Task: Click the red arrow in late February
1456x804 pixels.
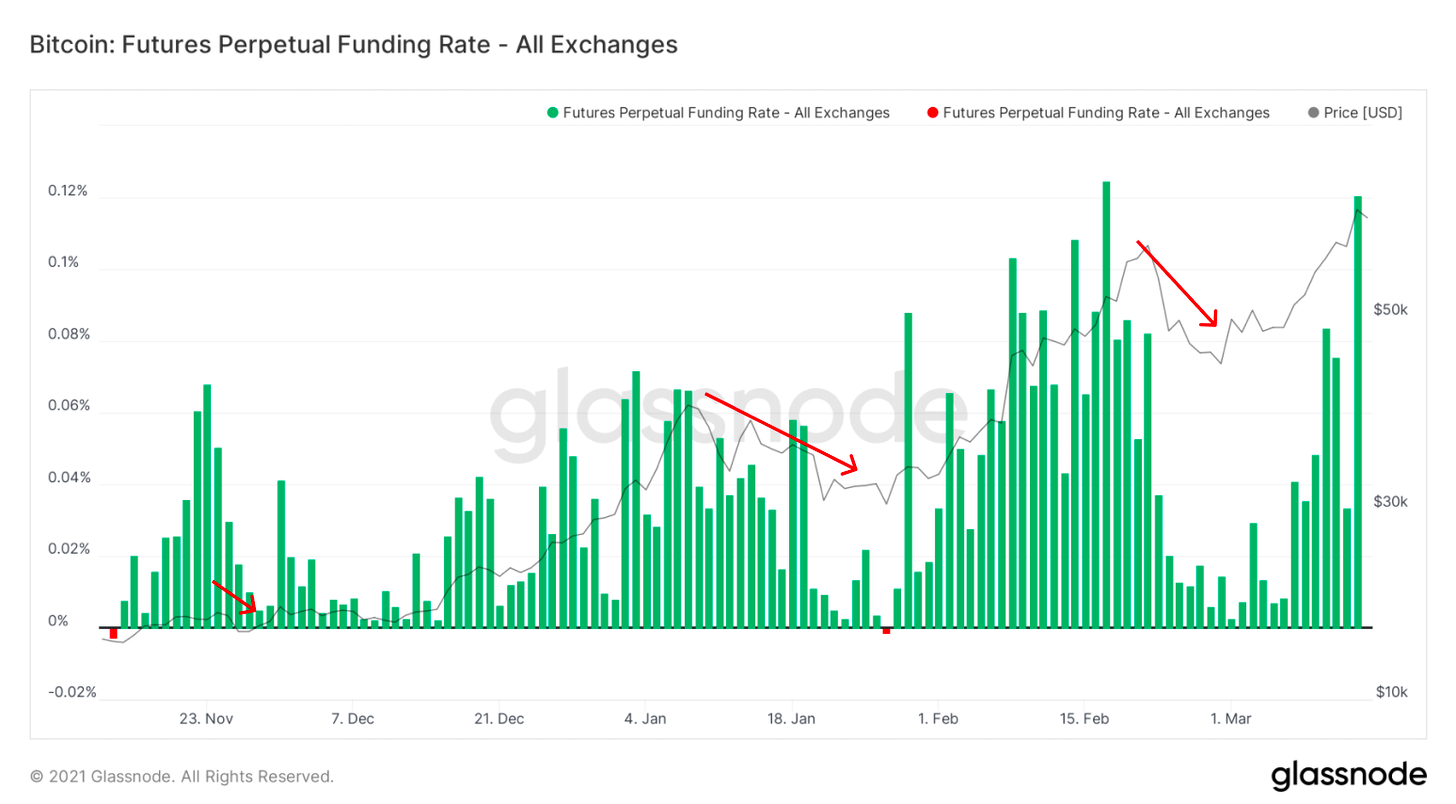Action: [1178, 284]
